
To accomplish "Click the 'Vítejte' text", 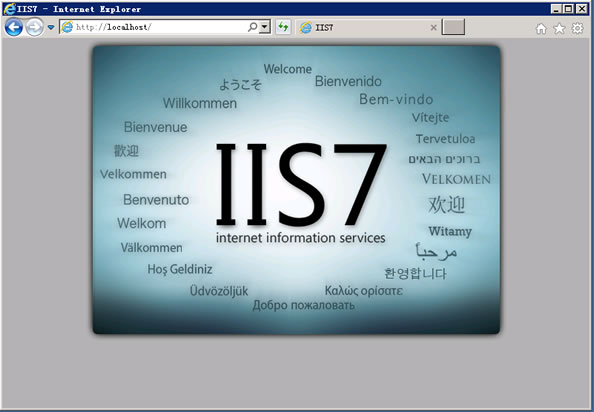I will pyautogui.click(x=430, y=117).
